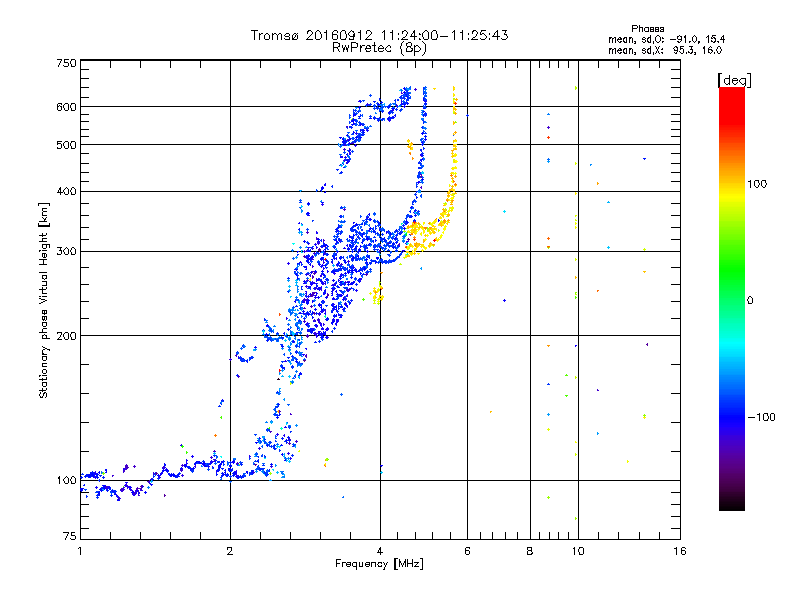Viewport: 800px width, 600px height.
Task: Click the "-100" colorbar tick label
Action: 762,417
